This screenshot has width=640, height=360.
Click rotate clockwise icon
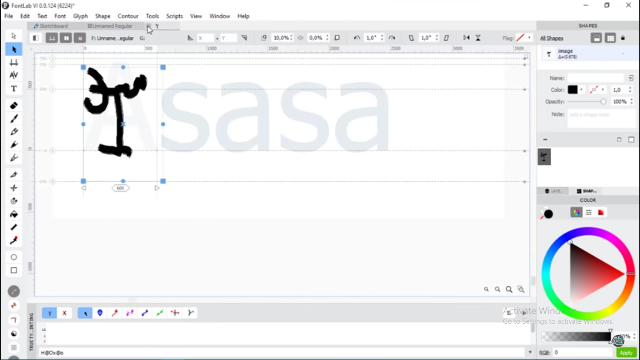[x=392, y=38]
